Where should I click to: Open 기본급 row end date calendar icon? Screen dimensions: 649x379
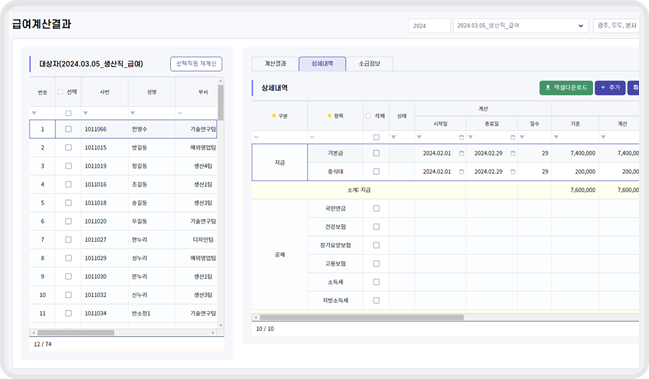coord(513,153)
